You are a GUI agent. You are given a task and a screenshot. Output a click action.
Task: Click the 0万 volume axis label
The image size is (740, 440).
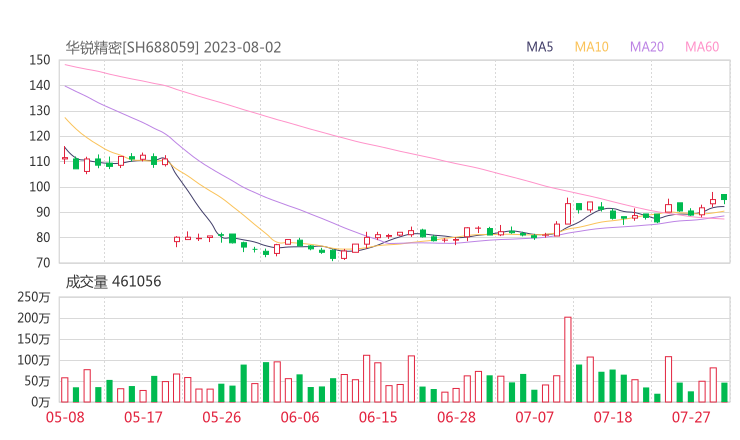pos(41,403)
